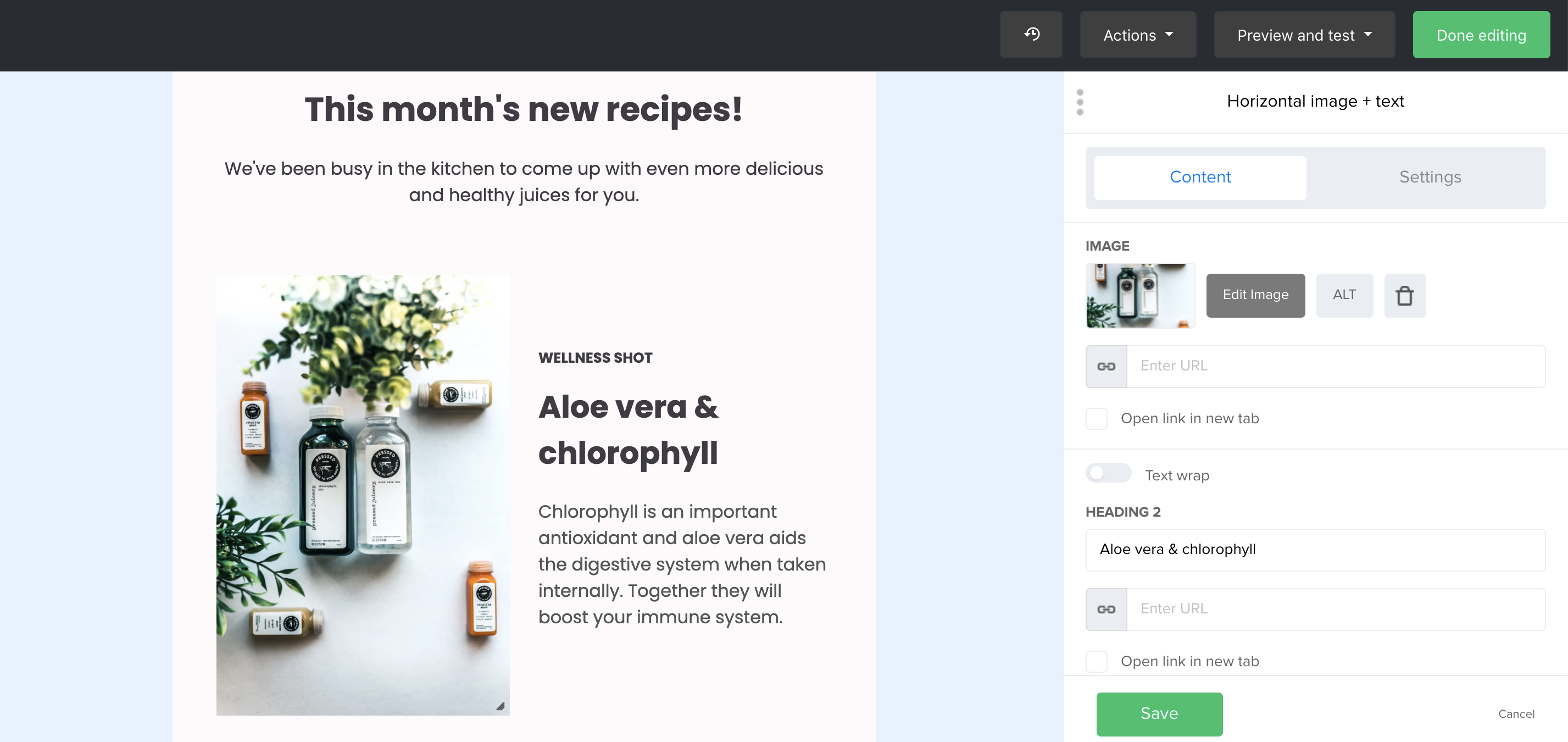
Task: Focus the Heading 2 text field
Action: click(x=1315, y=550)
